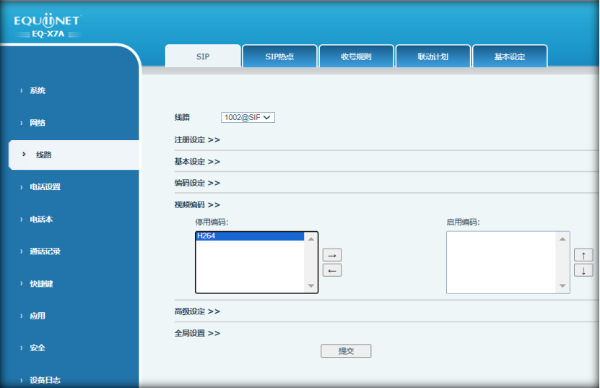Viewport: 600px width, 388px height.
Task: Click the EQUIINET EQ-X7A logo
Action: coord(47,26)
